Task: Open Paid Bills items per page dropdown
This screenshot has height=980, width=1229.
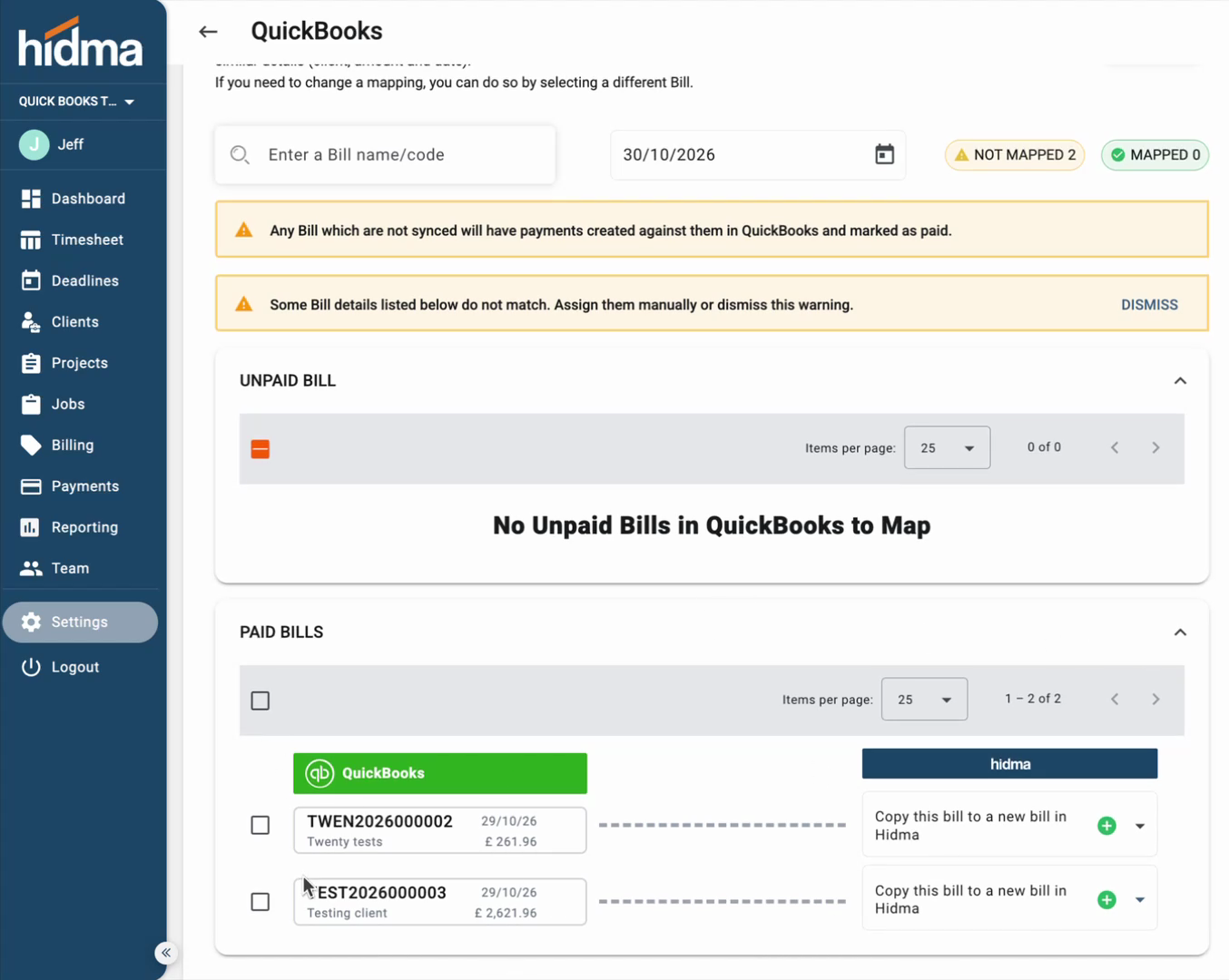Action: (924, 700)
